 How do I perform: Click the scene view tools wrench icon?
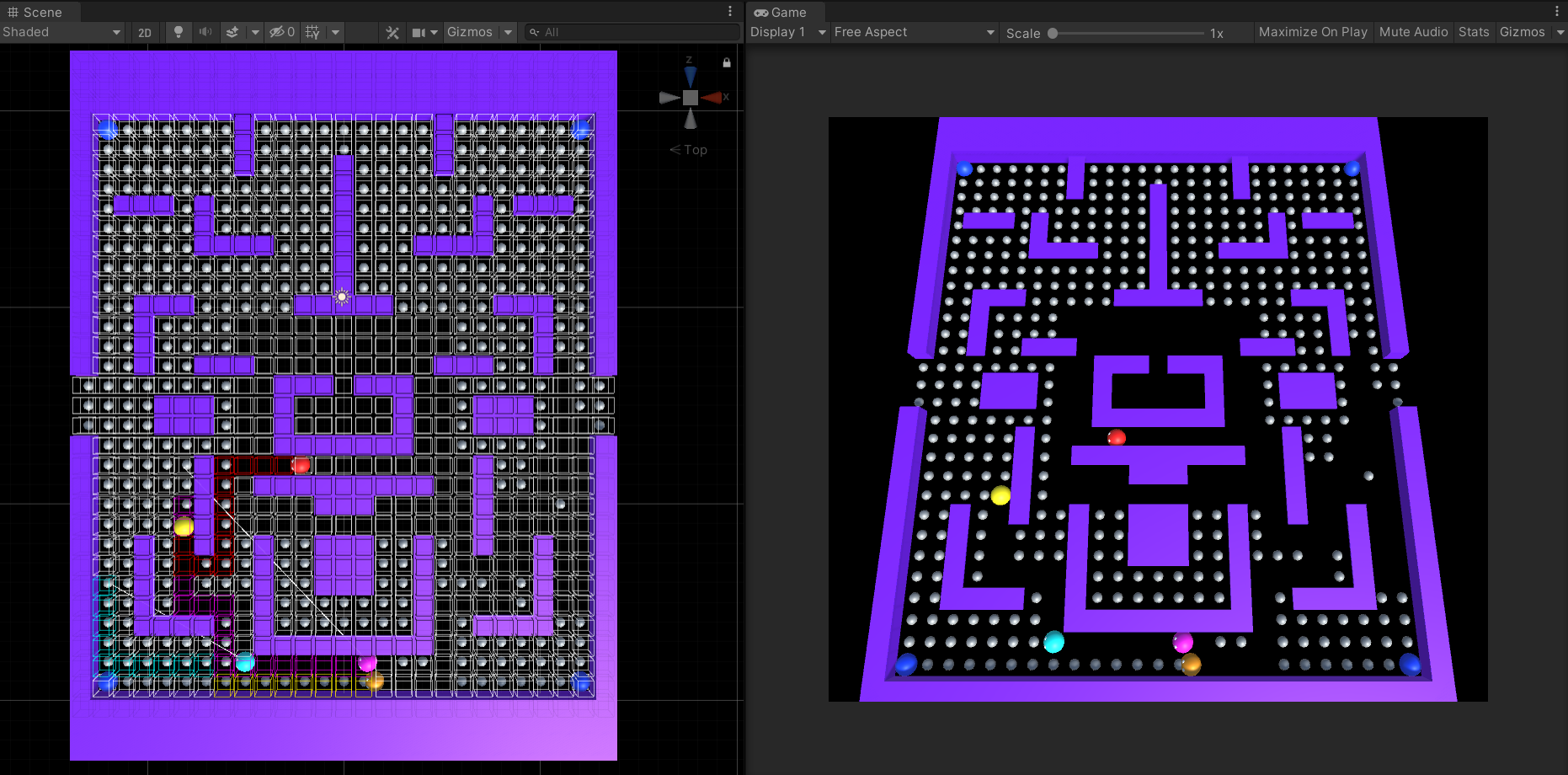coord(392,32)
